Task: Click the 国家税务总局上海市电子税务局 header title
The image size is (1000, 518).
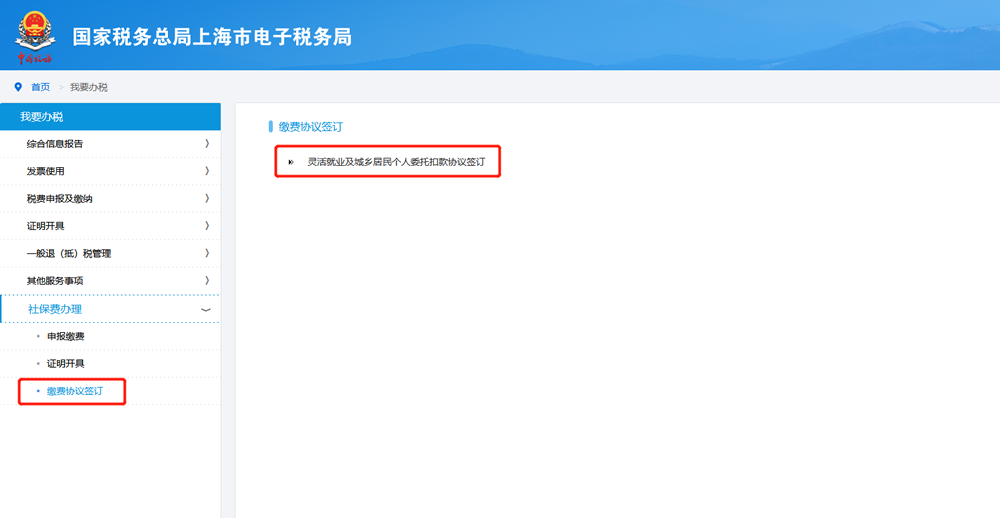Action: (212, 37)
